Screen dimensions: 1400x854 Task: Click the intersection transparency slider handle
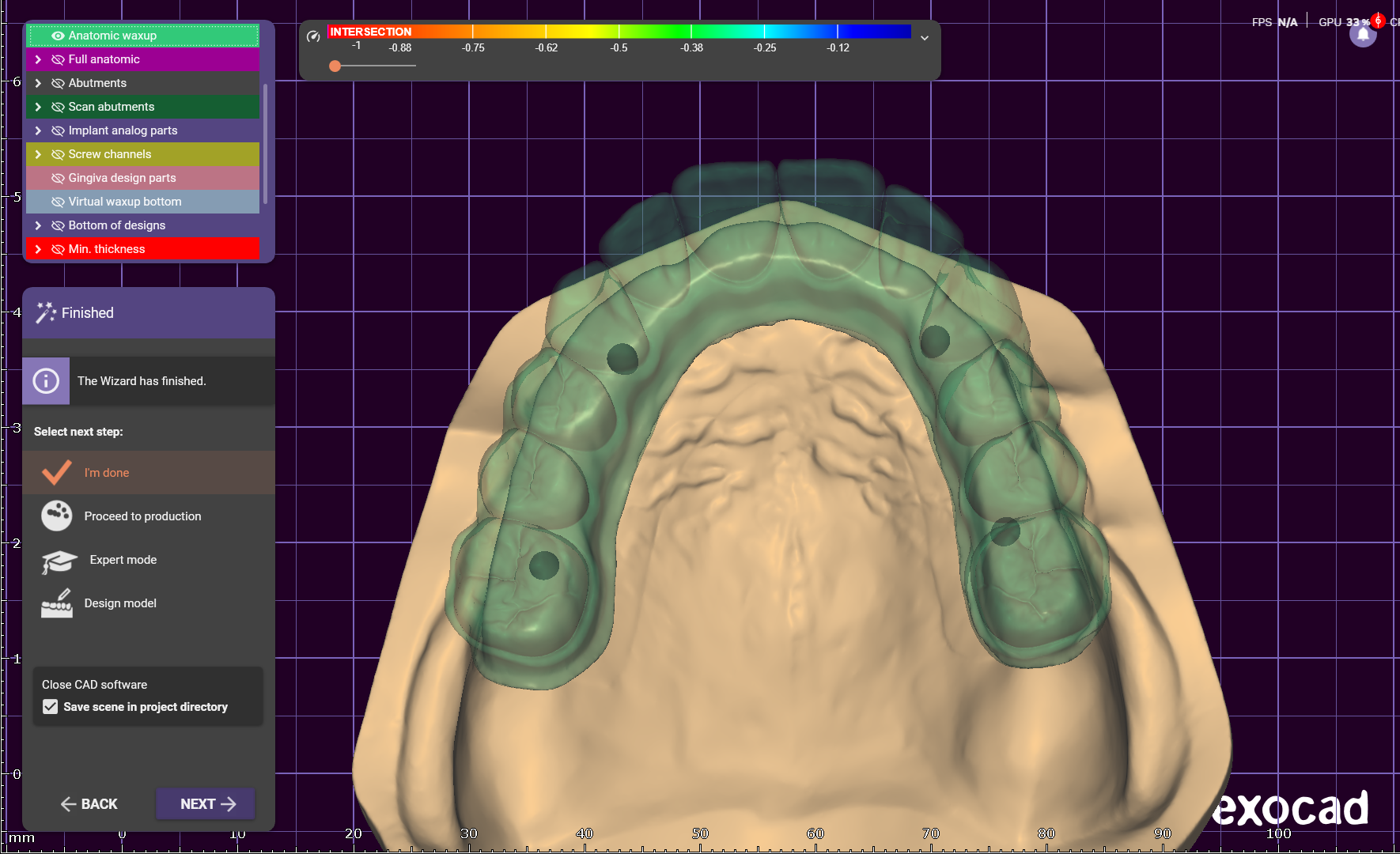tap(335, 66)
